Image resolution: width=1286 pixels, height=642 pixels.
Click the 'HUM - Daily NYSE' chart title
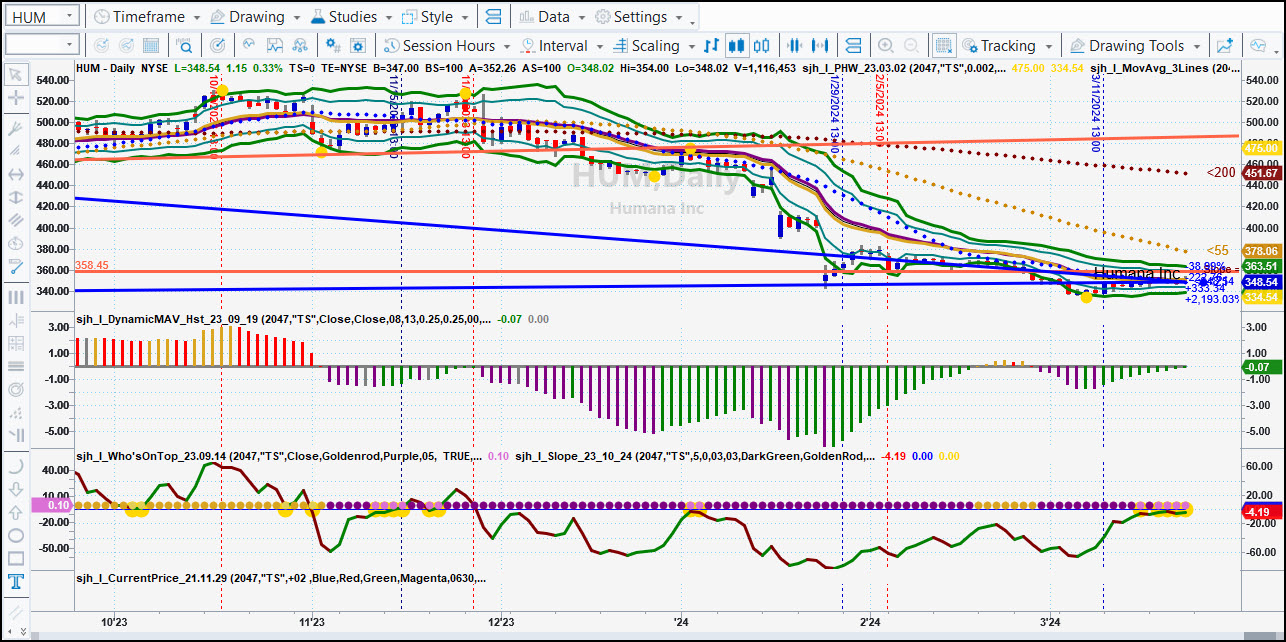point(122,68)
